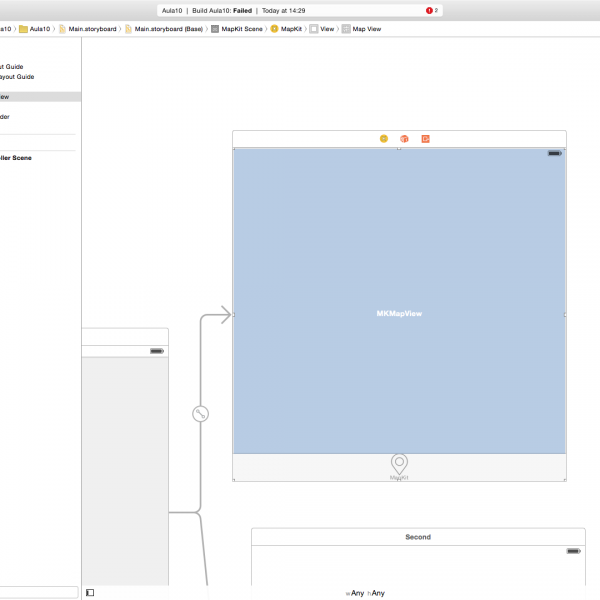Select the highlighted View row in the outline
The width and height of the screenshot is (600, 600).
(40, 97)
